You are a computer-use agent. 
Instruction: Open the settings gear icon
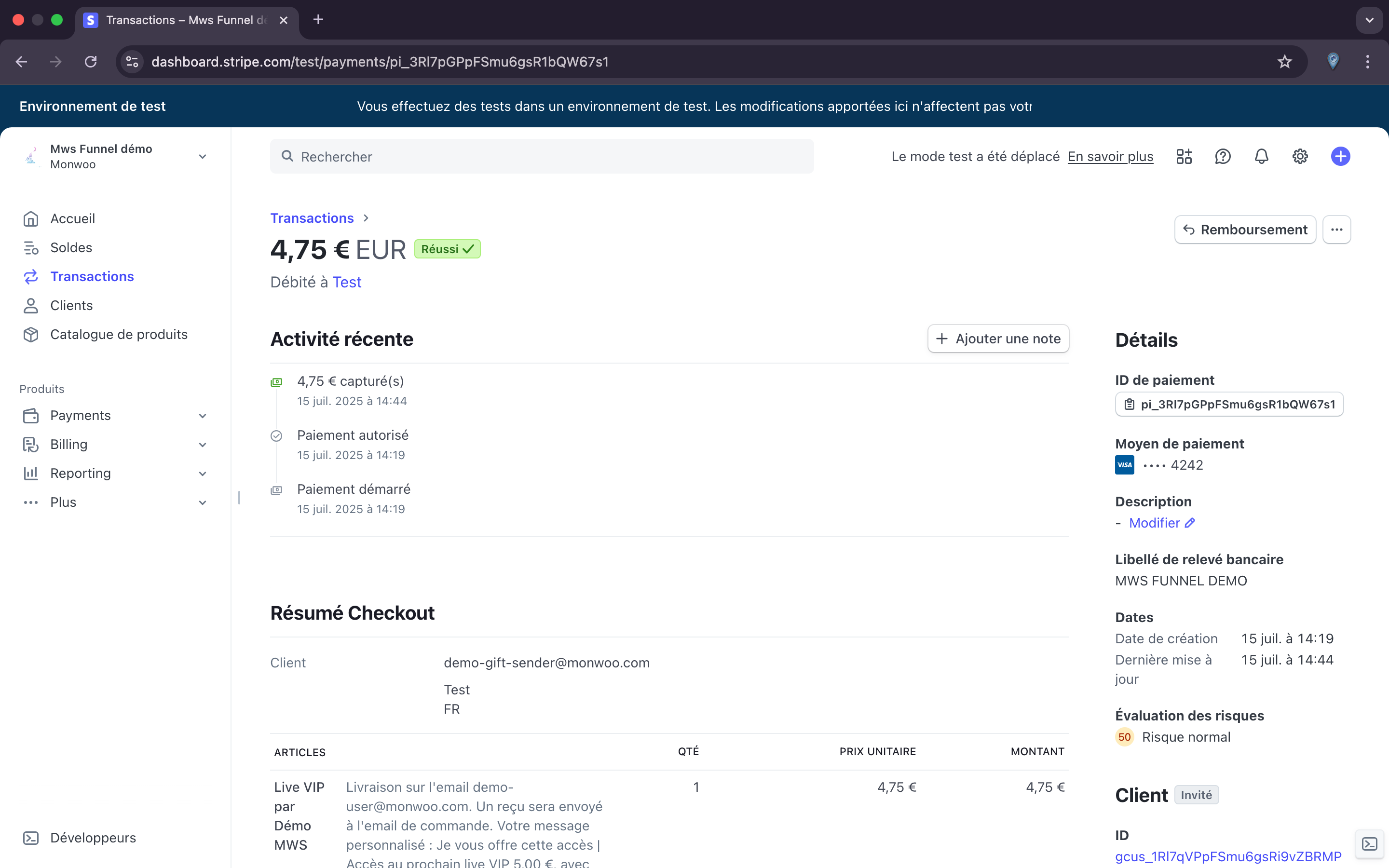click(1299, 156)
